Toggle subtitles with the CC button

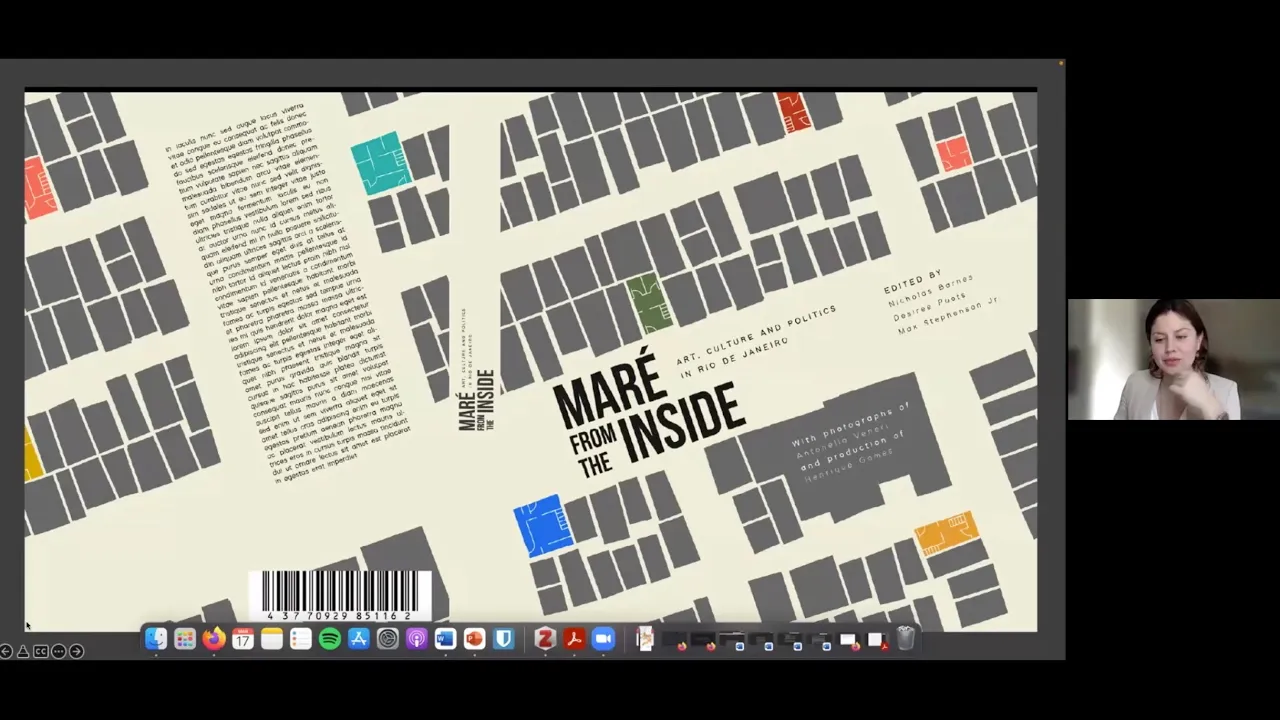pos(41,651)
